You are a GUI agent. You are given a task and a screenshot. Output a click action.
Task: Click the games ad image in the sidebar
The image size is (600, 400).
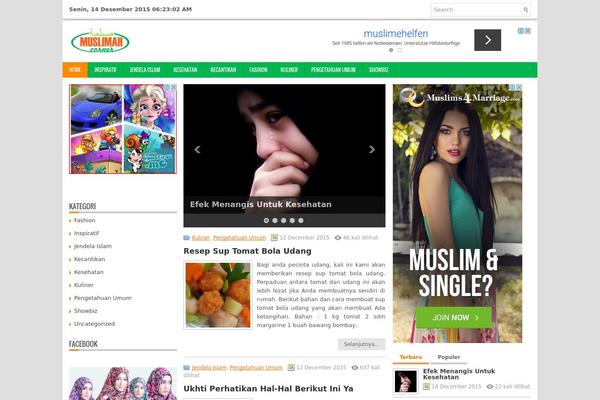[123, 129]
